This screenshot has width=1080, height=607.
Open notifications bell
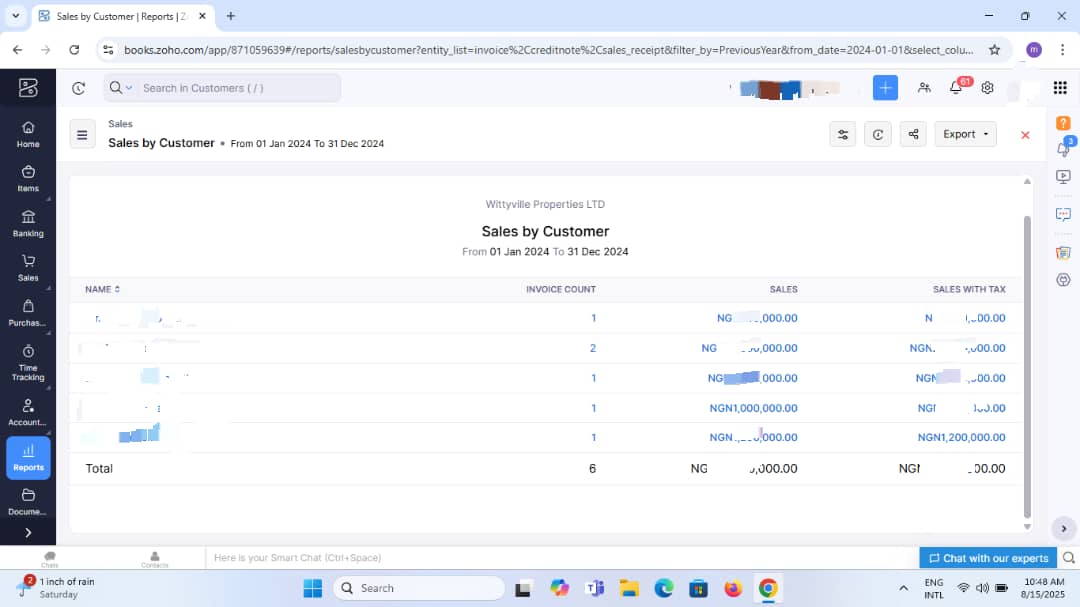[956, 88]
